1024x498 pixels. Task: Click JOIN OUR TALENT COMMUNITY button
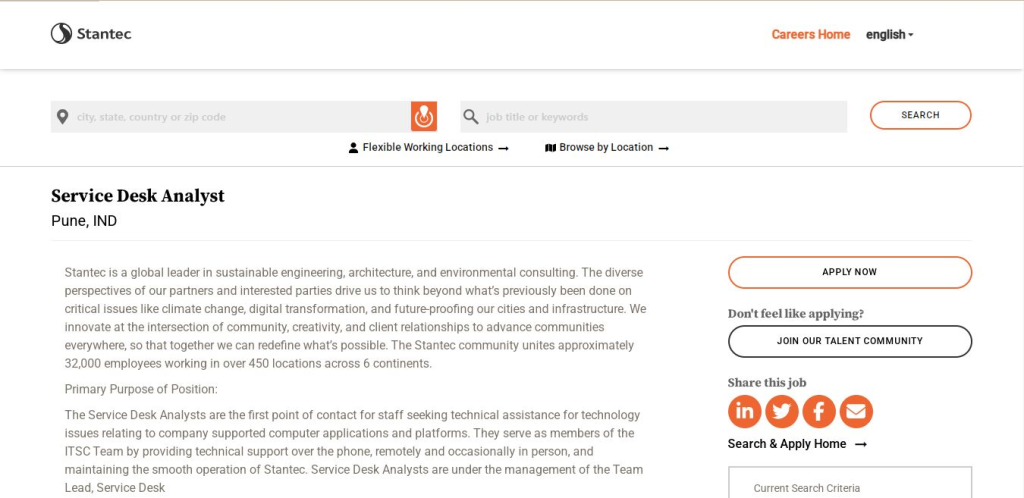[x=850, y=341]
